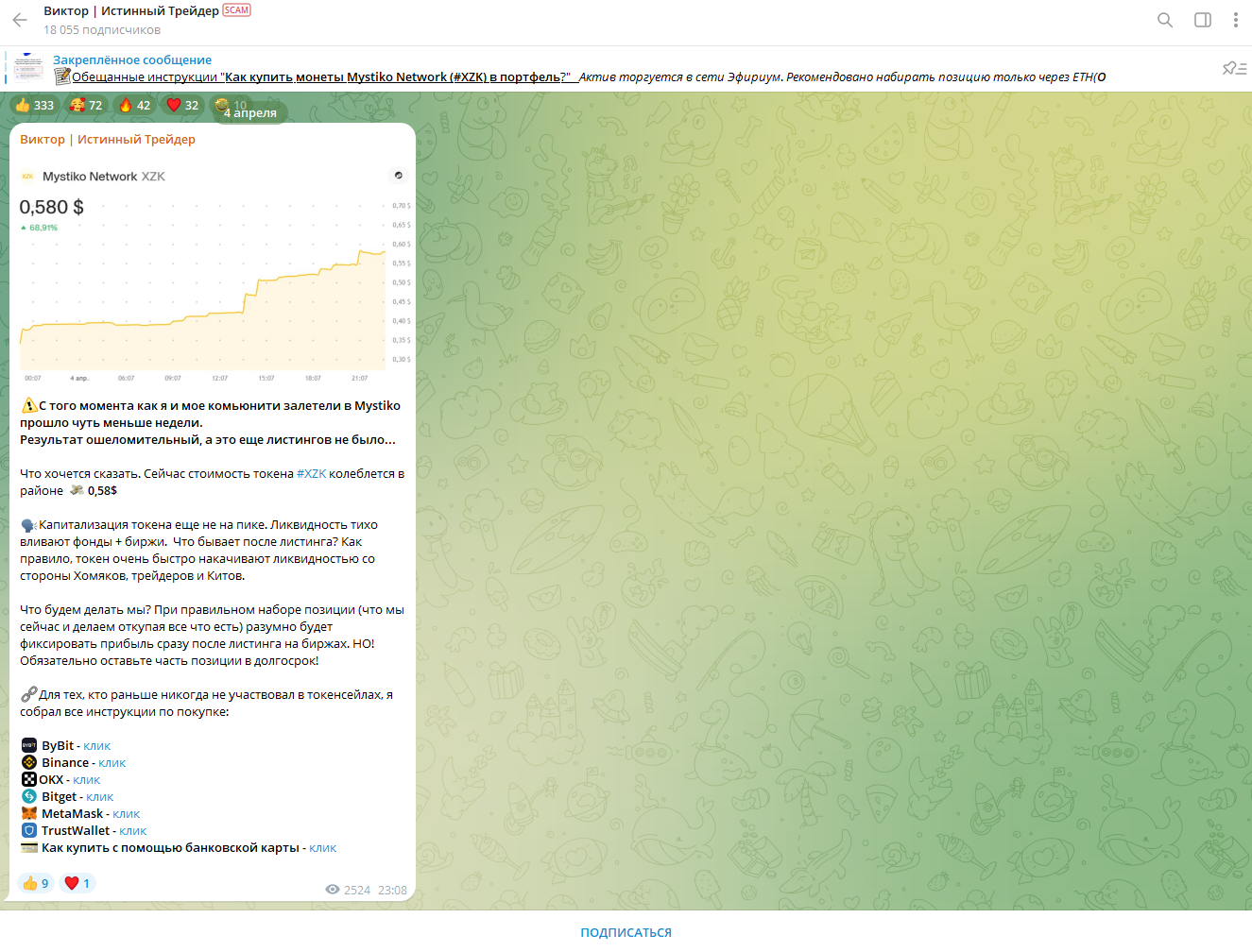Open the OKX клик link
1252x952 pixels.
[87, 780]
